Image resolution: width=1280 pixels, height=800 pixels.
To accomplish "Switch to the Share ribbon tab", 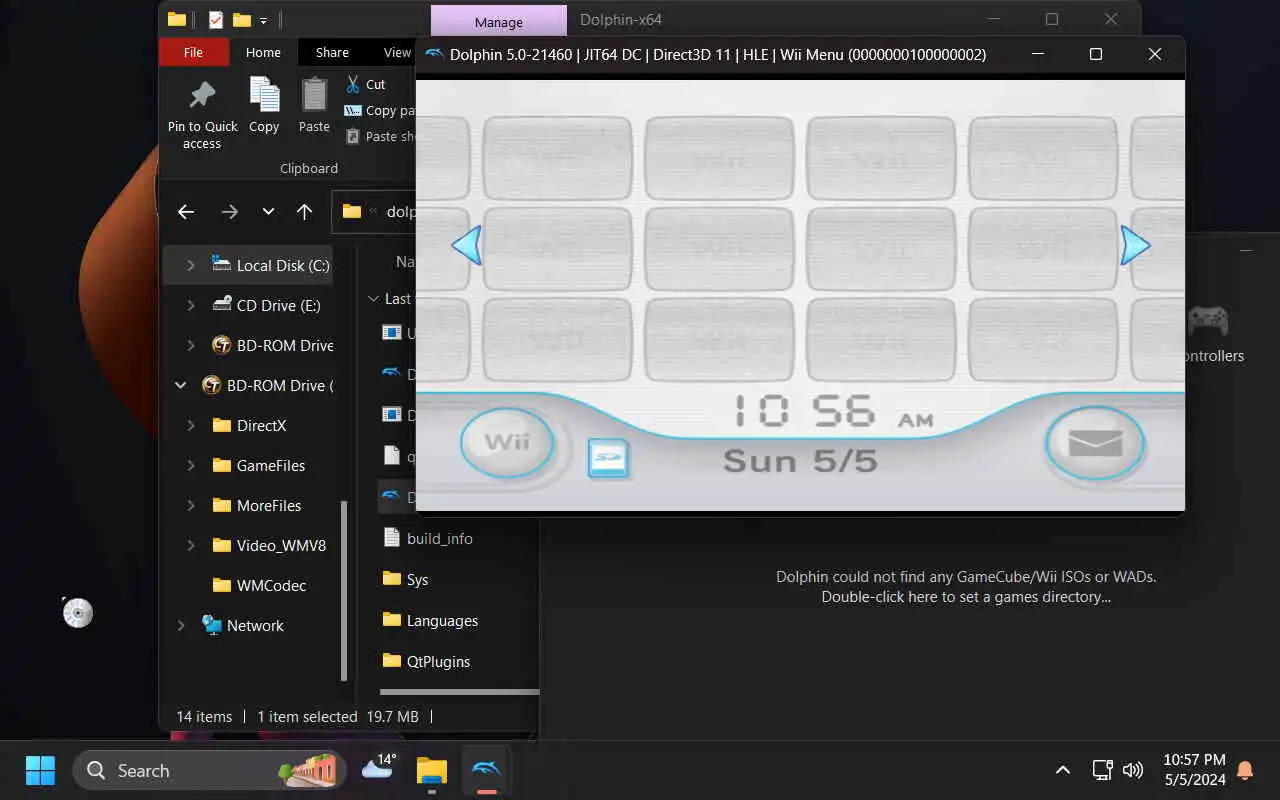I will [x=332, y=52].
